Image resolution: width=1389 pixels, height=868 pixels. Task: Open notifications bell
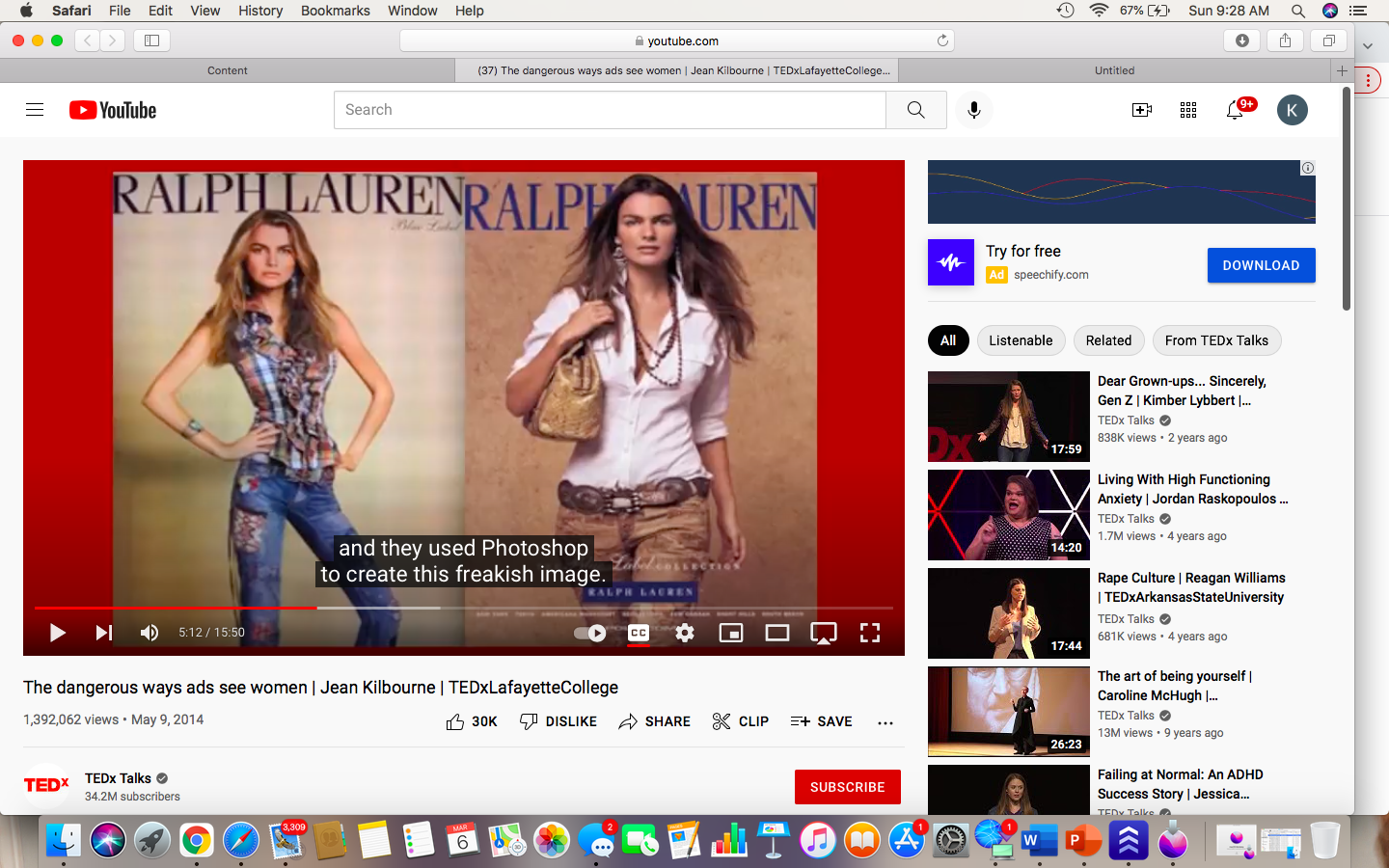[x=1235, y=110]
